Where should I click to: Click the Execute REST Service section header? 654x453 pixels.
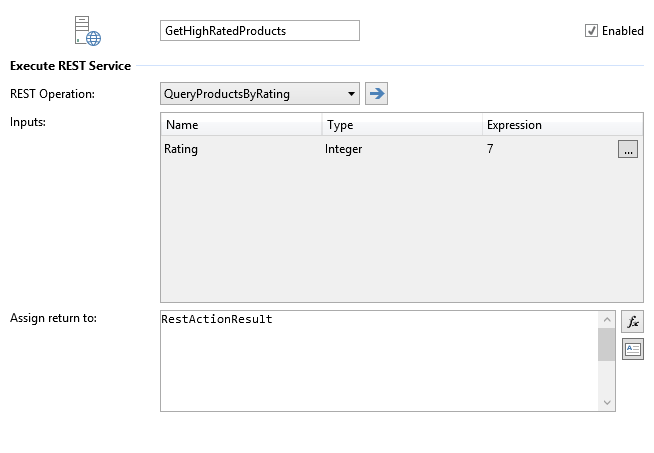pyautogui.click(x=70, y=66)
